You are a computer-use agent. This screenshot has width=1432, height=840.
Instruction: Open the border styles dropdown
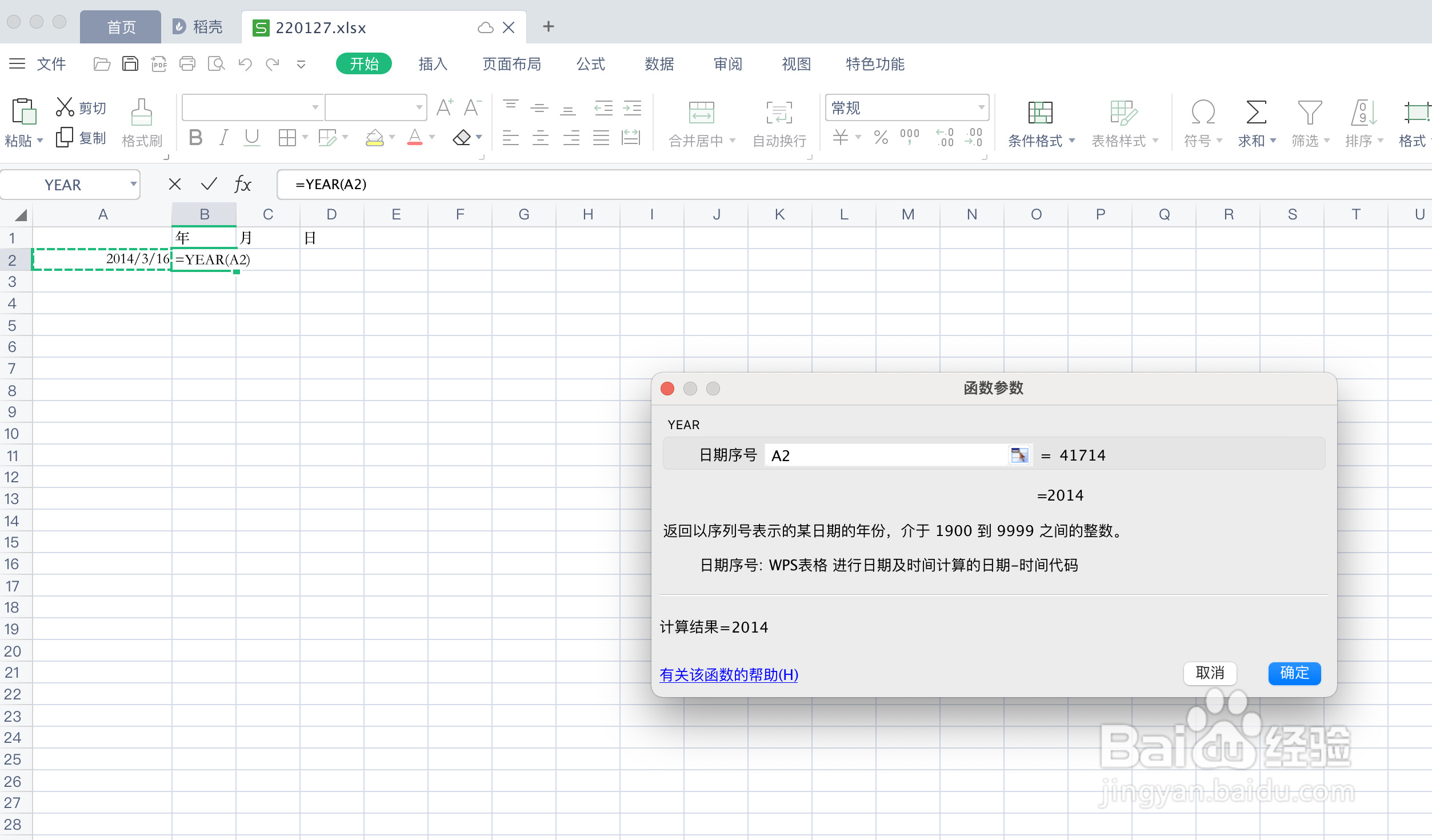pyautogui.click(x=305, y=137)
